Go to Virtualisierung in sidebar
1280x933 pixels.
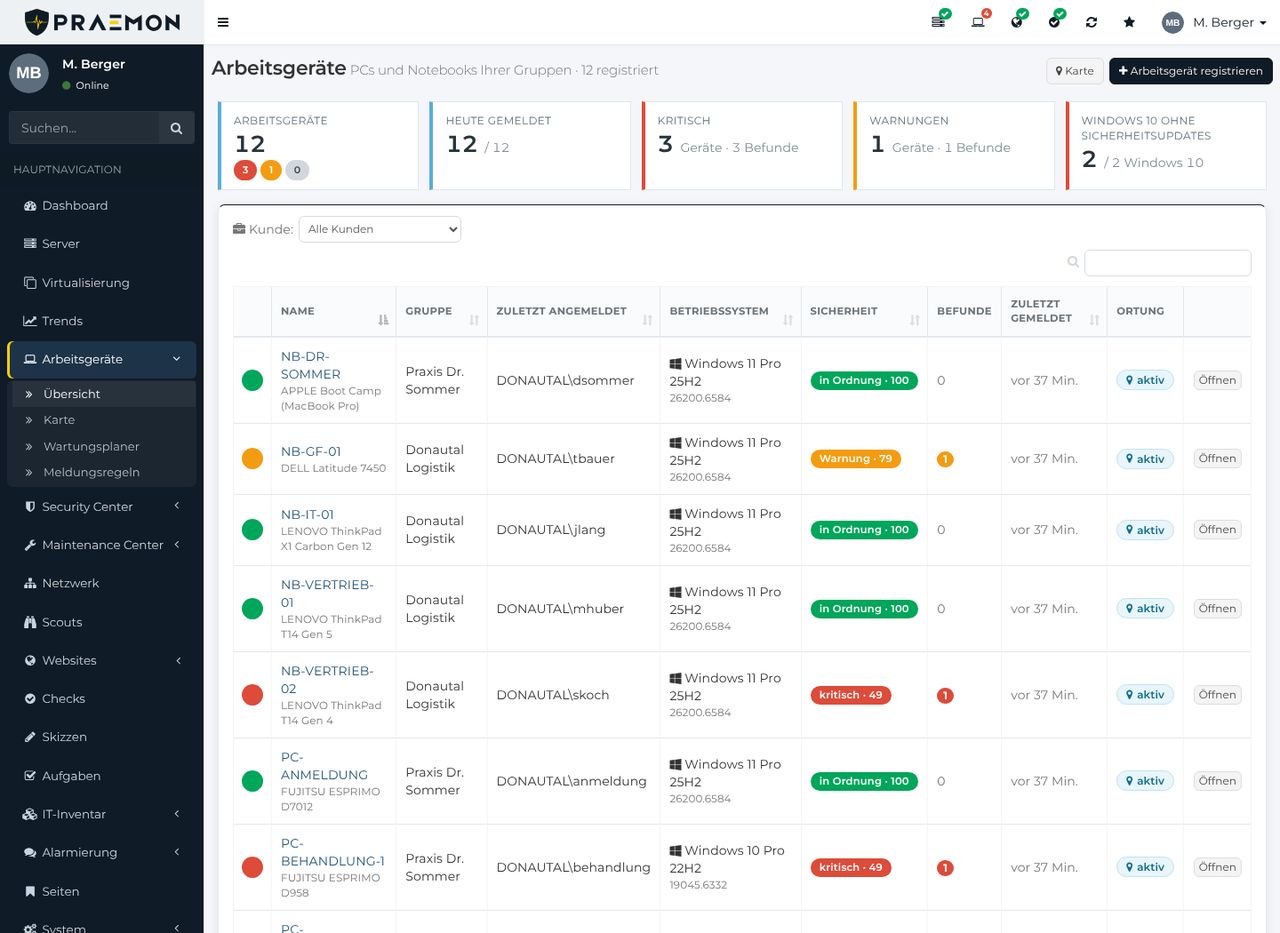[102, 283]
